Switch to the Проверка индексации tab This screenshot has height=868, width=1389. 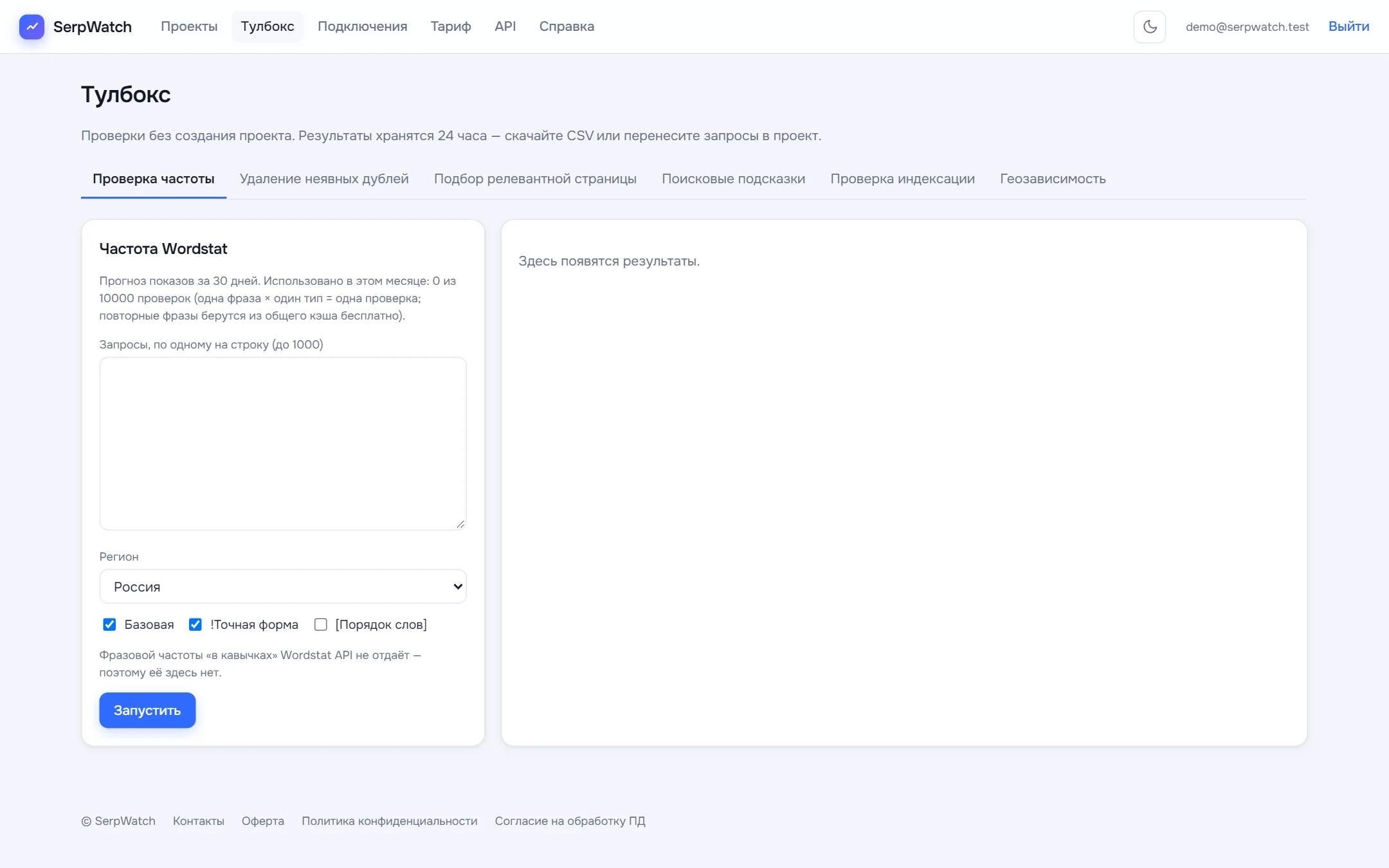click(902, 179)
